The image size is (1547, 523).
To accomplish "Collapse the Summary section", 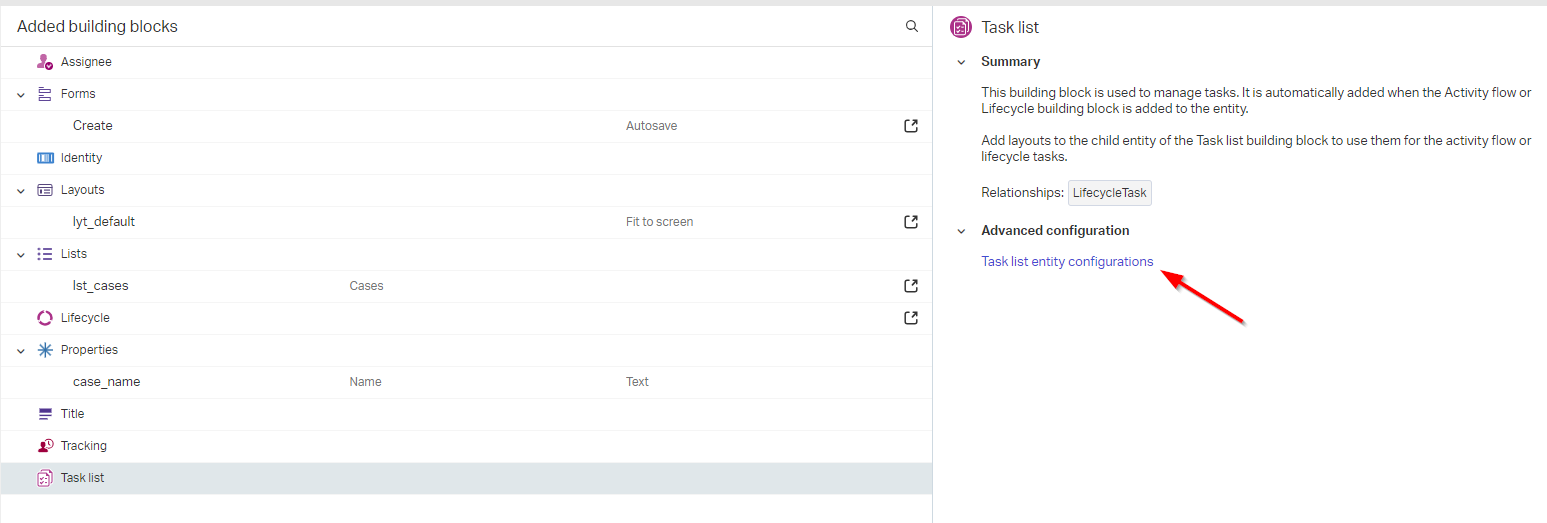I will pos(961,62).
